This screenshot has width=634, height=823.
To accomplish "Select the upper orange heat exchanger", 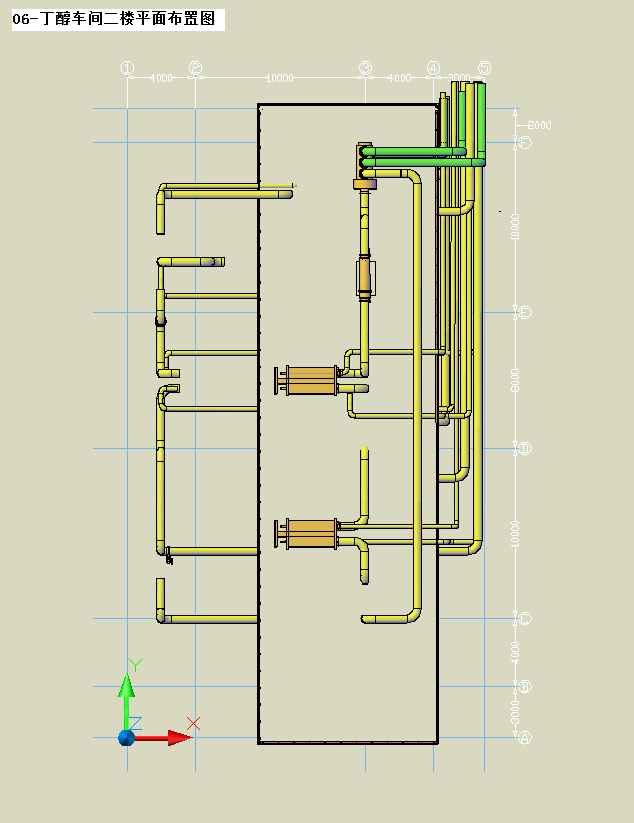I will pyautogui.click(x=307, y=381).
